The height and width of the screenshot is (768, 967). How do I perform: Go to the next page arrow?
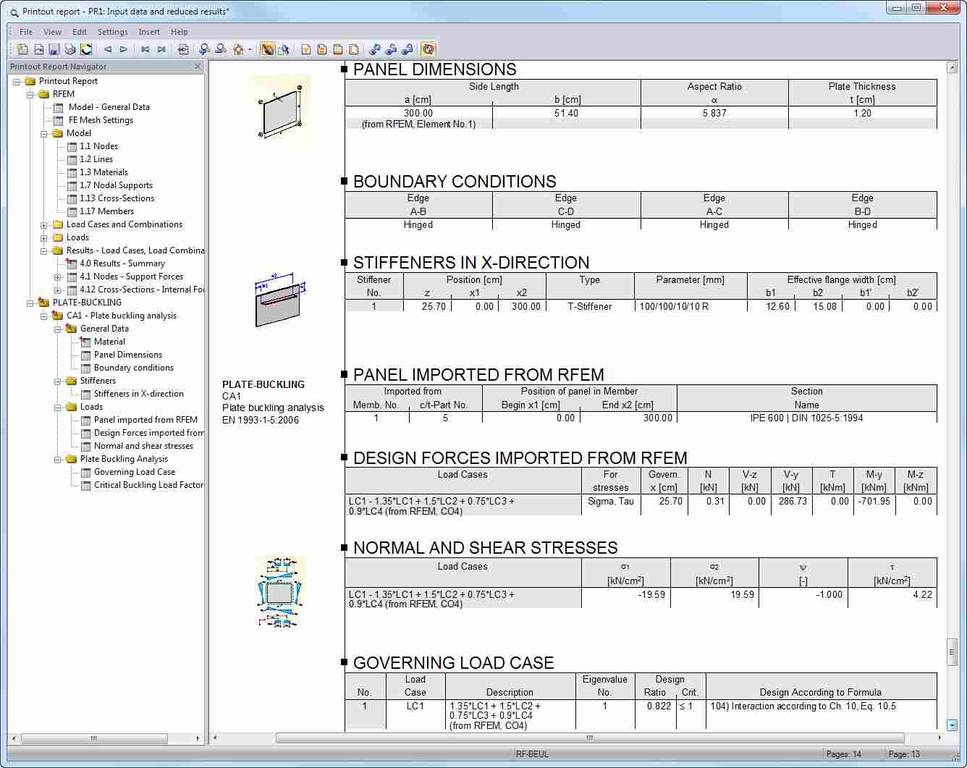click(124, 49)
